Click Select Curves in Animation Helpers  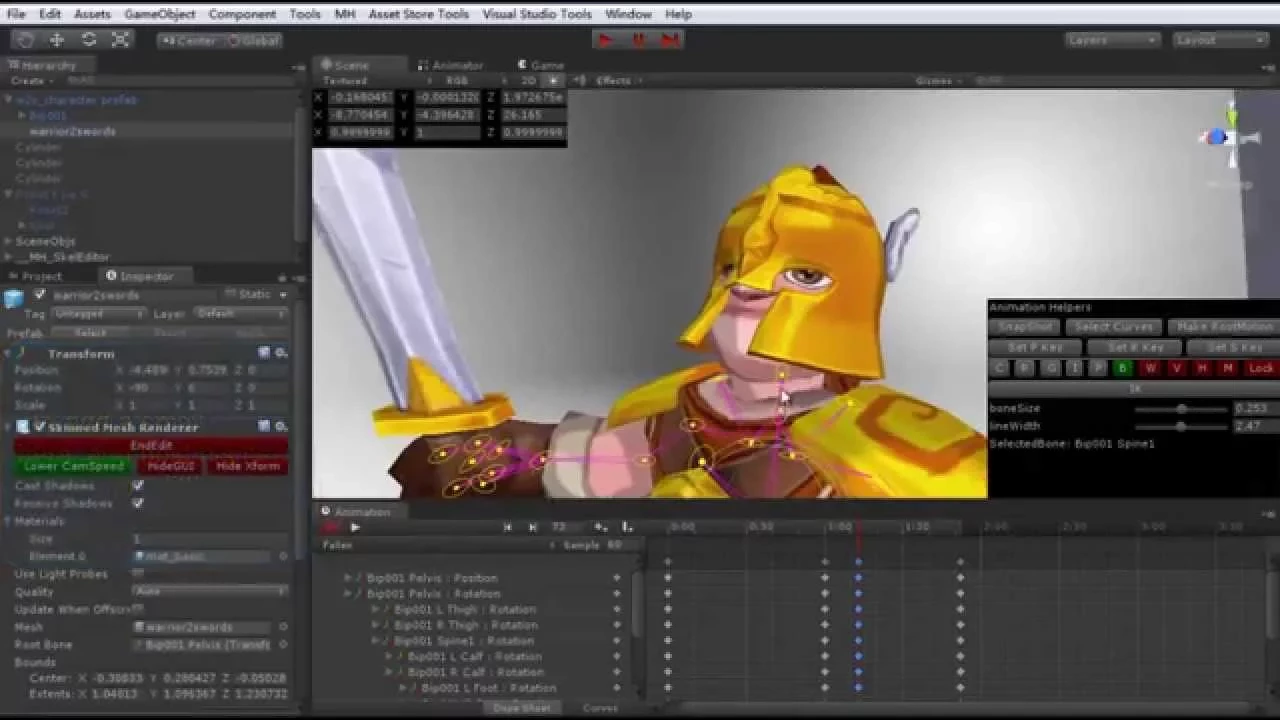[1114, 327]
